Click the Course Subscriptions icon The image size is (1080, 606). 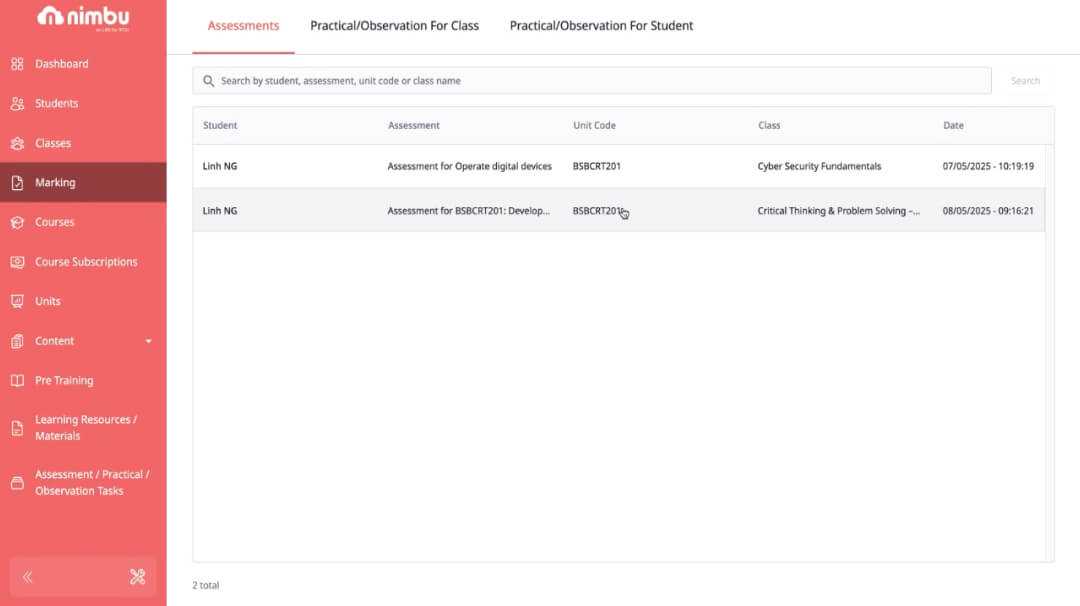click(x=17, y=262)
